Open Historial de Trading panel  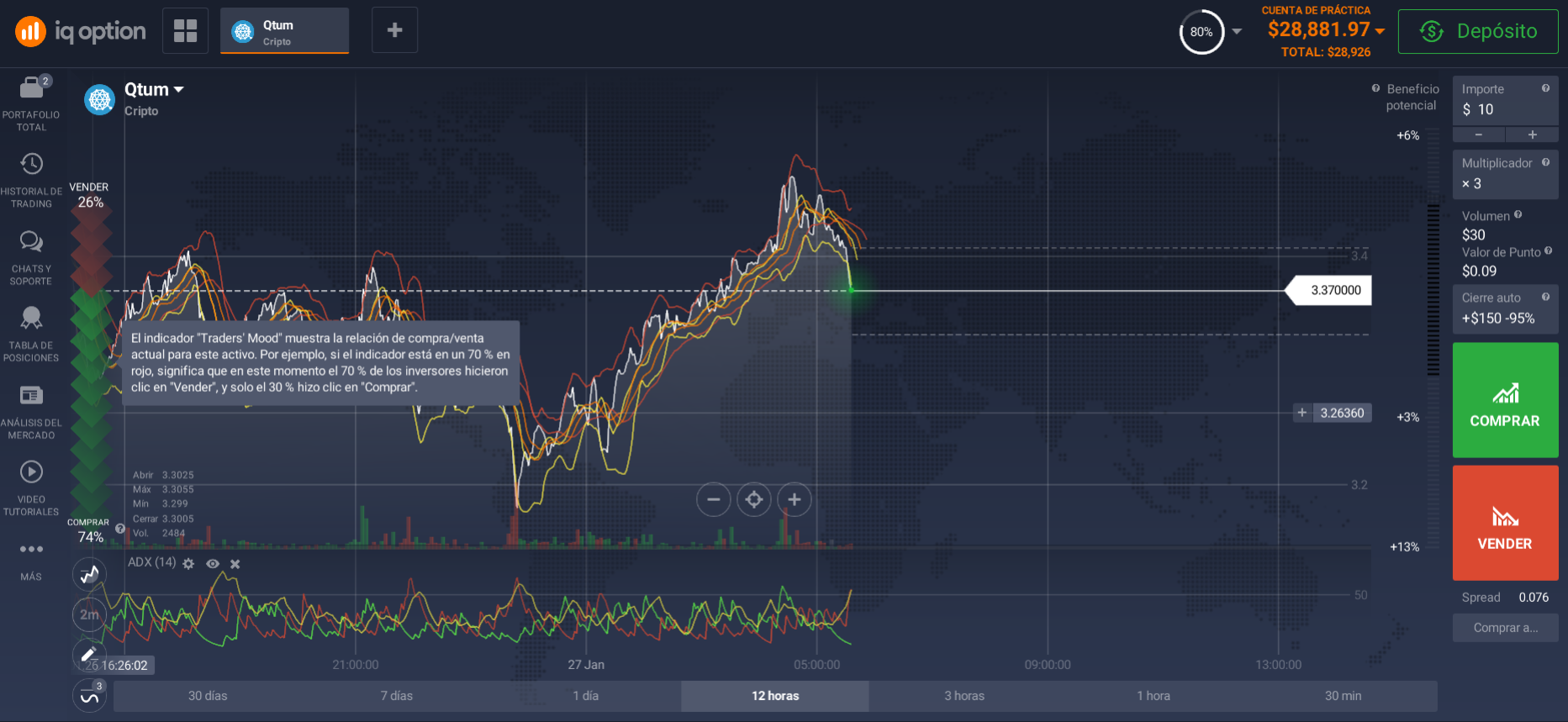click(31, 181)
